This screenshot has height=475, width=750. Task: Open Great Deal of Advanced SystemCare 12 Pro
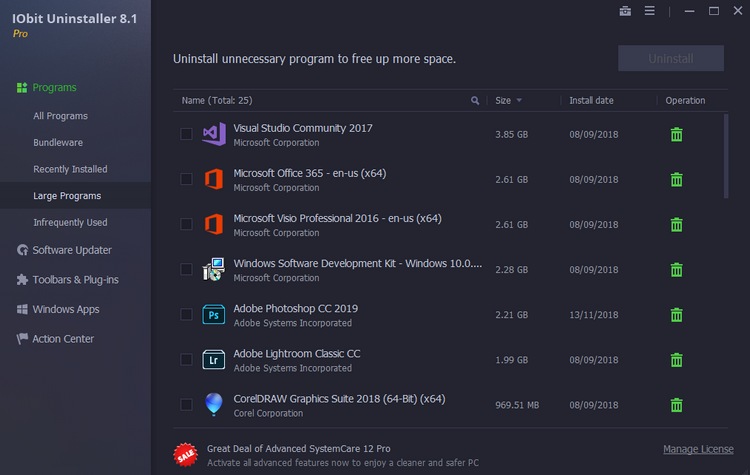pos(298,449)
